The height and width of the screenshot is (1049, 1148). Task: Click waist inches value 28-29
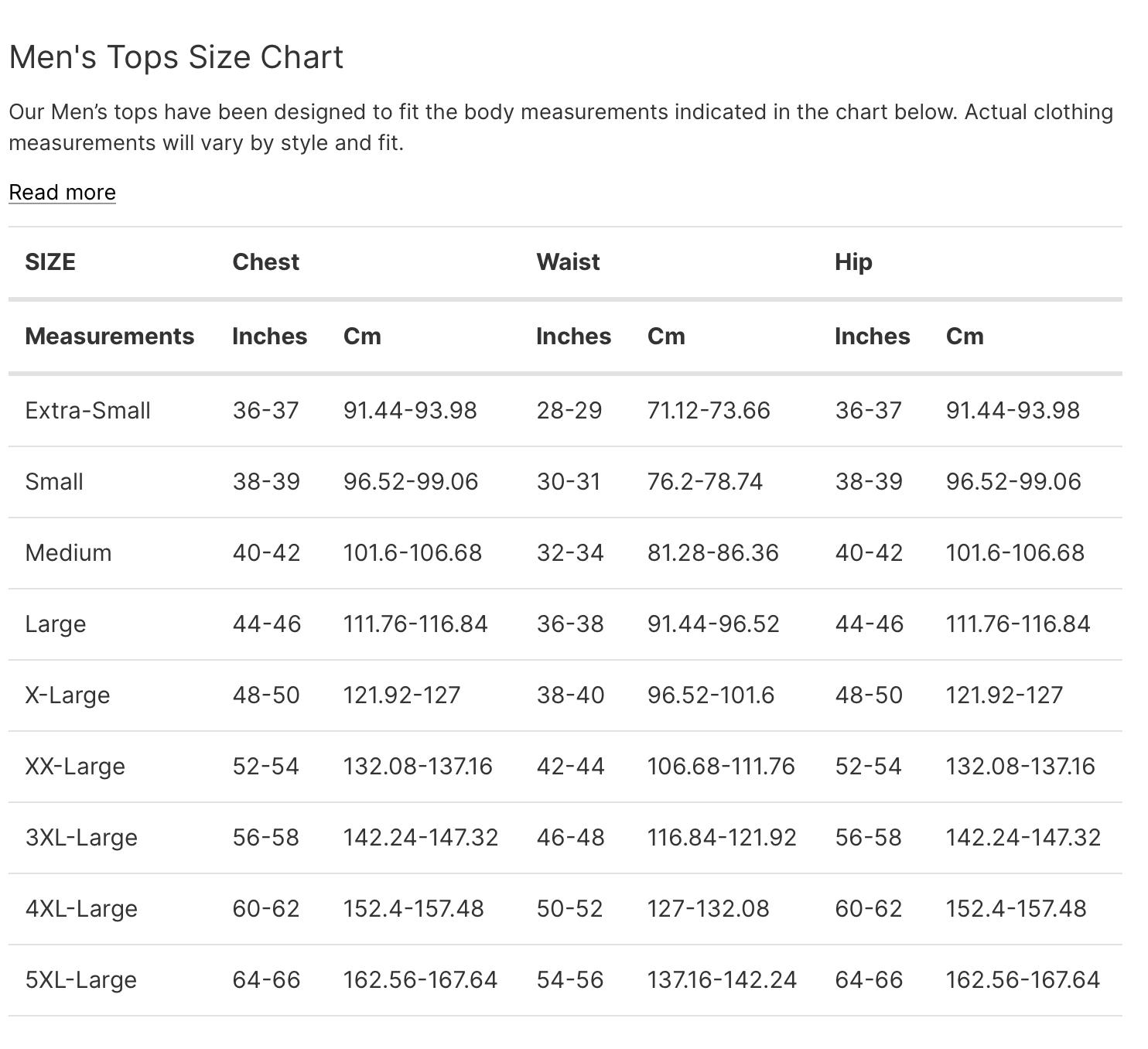[569, 411]
